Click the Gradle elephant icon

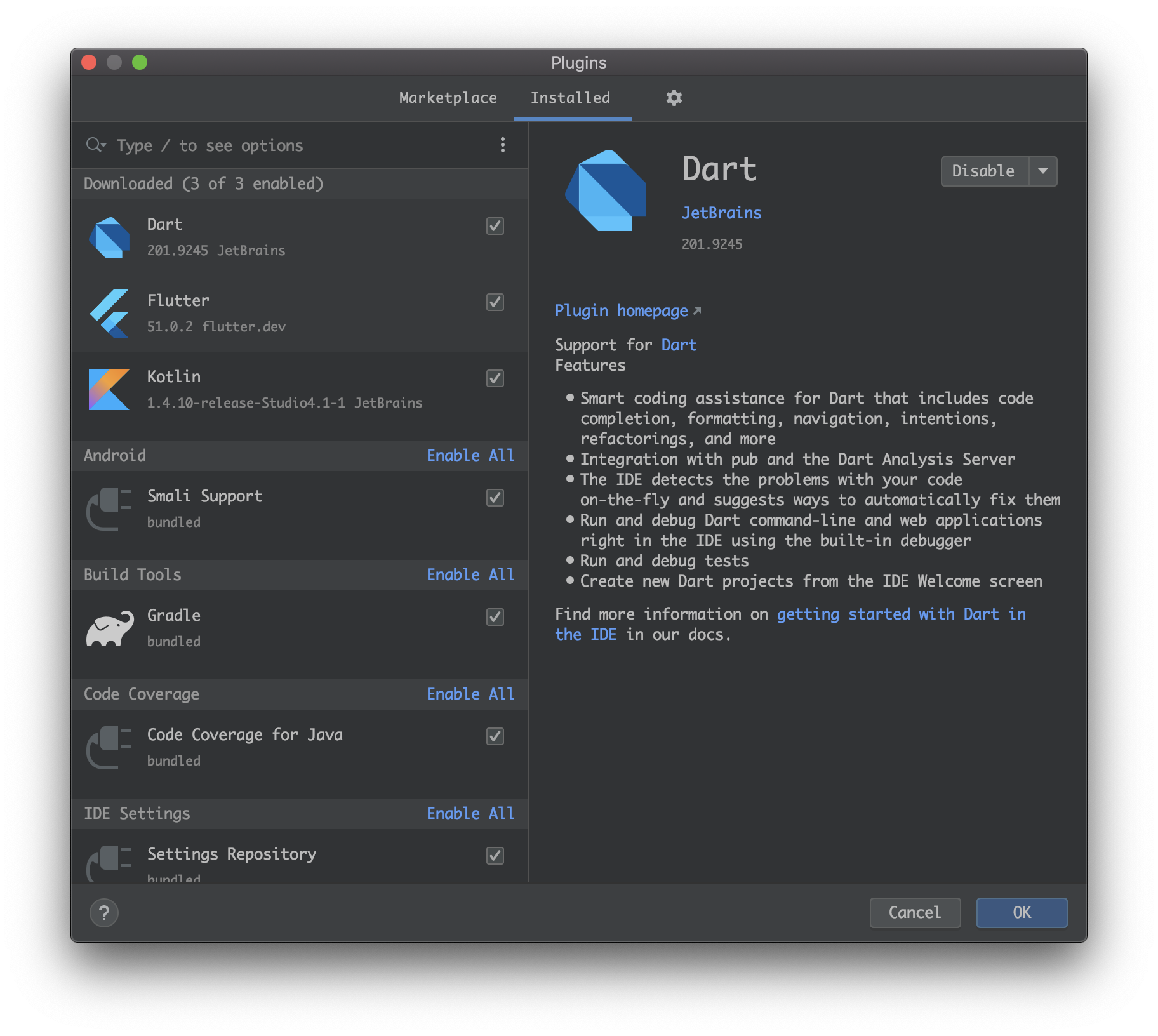coord(110,628)
